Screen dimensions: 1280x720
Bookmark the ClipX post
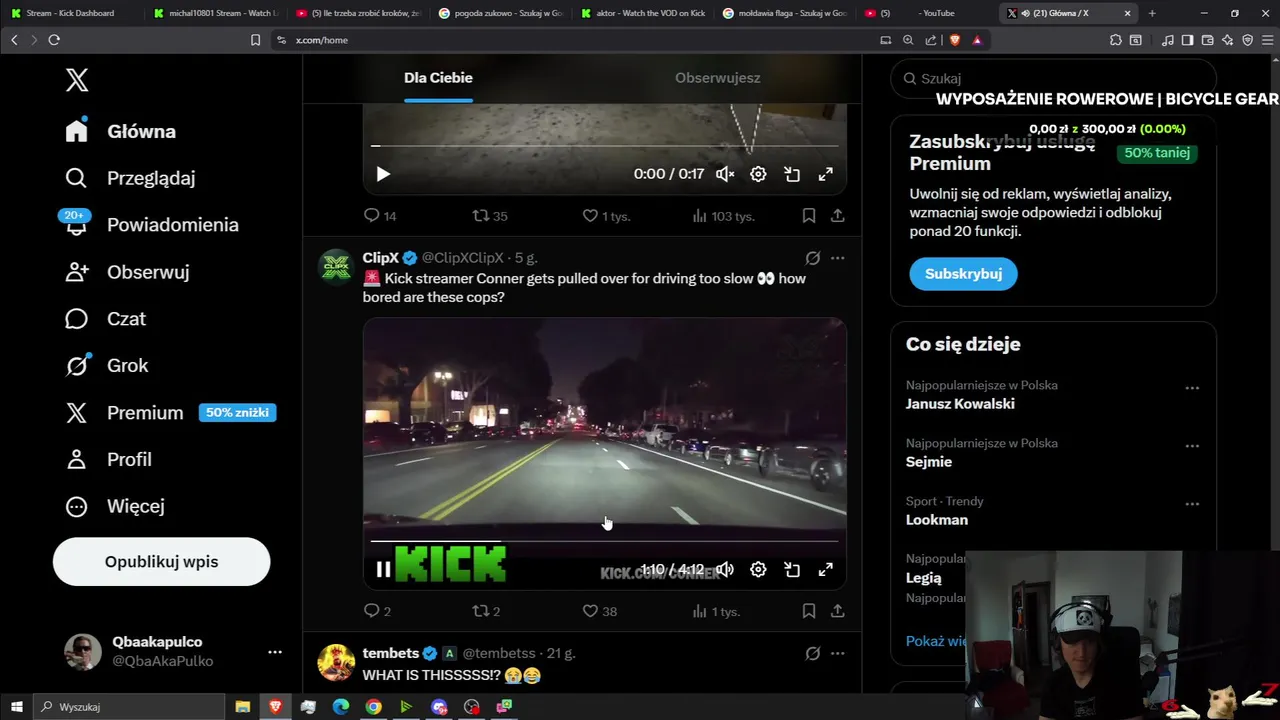point(809,611)
